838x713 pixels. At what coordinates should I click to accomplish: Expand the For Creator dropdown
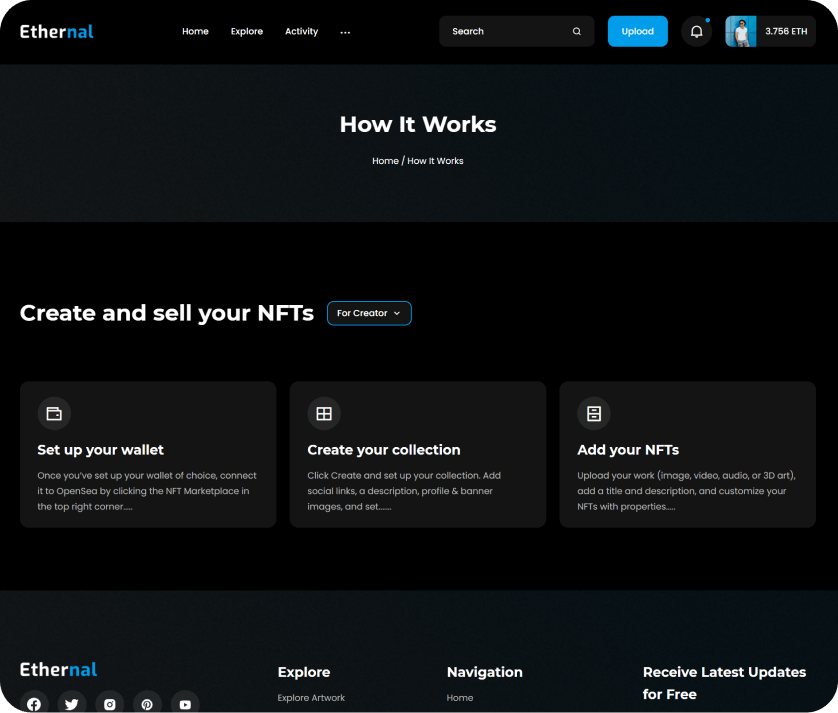tap(369, 313)
